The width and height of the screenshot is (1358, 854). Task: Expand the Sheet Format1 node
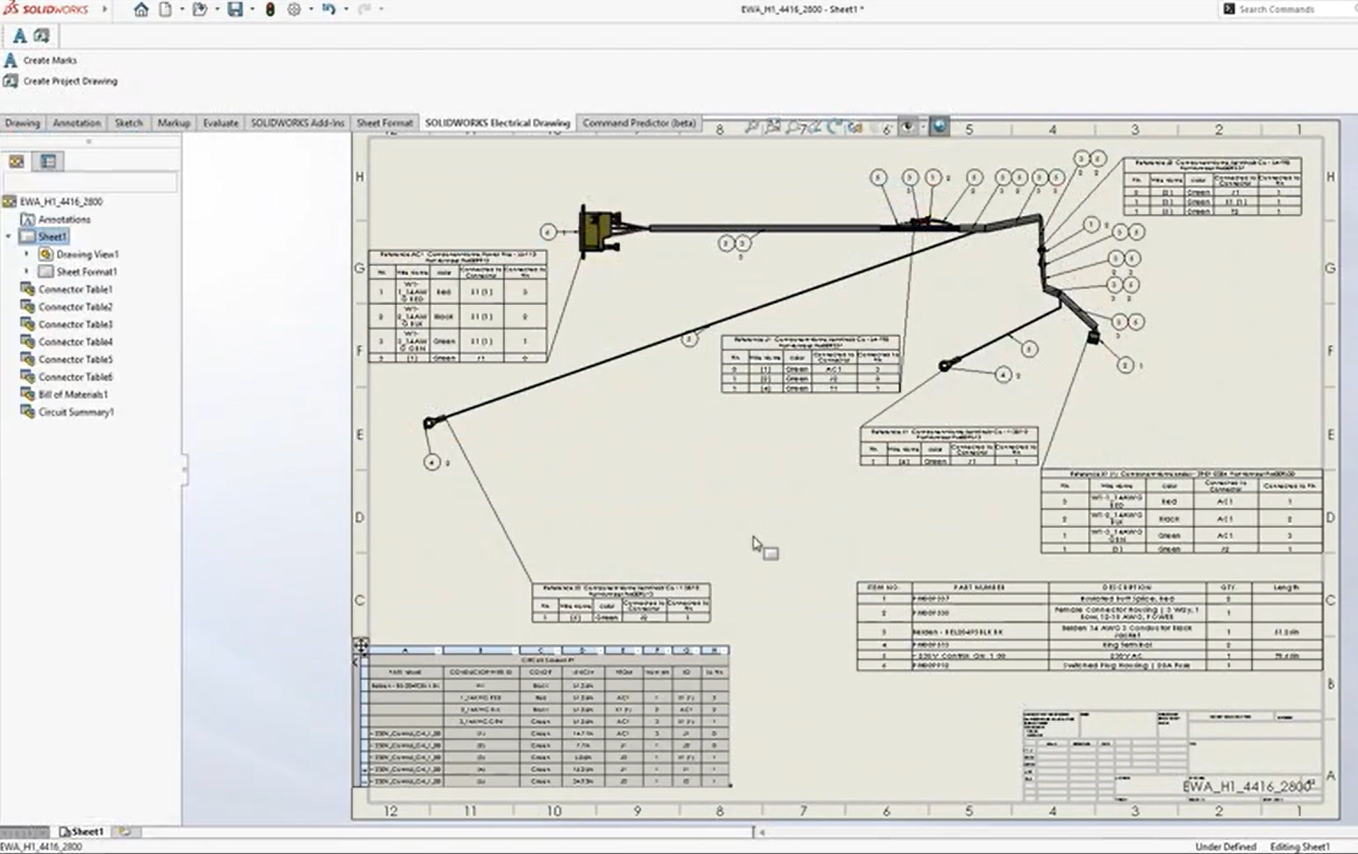coord(27,272)
